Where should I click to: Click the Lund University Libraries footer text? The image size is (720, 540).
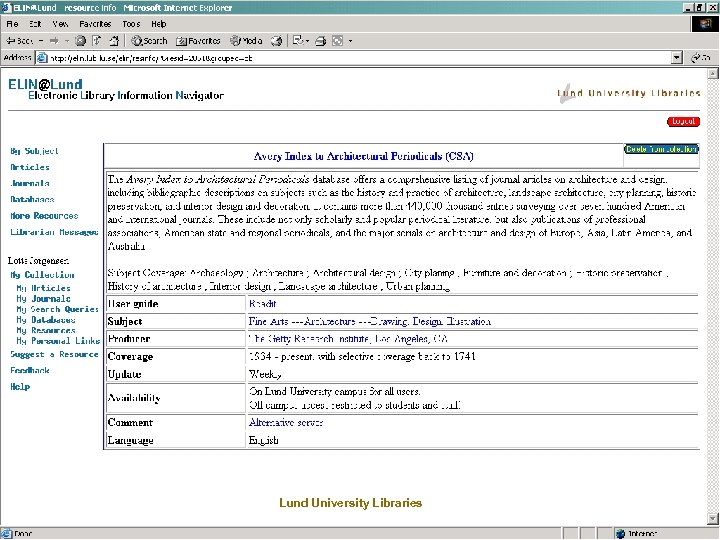(x=350, y=503)
